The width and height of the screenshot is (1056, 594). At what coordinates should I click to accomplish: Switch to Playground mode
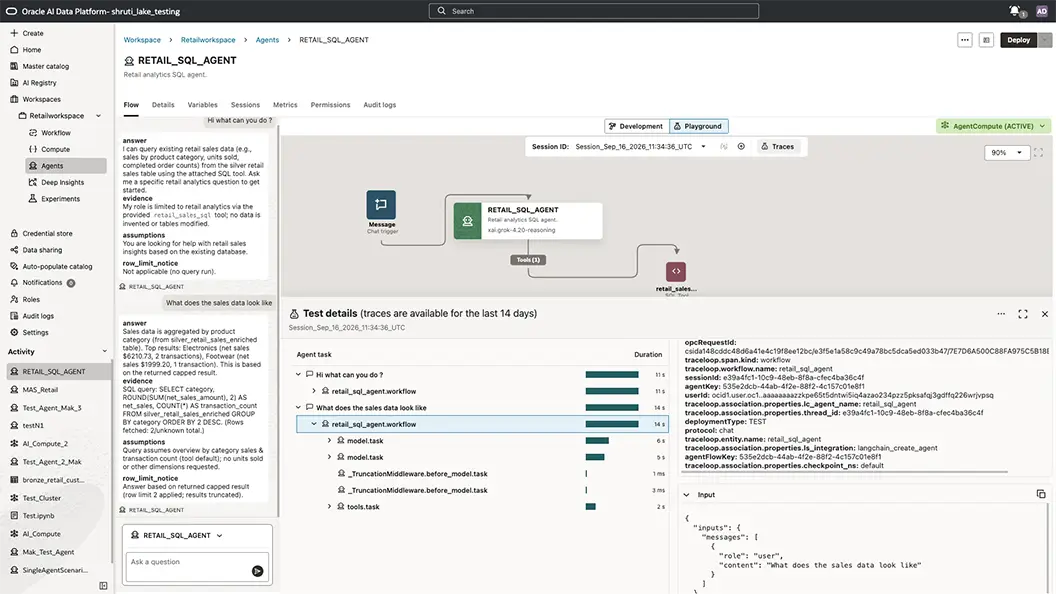tap(698, 126)
